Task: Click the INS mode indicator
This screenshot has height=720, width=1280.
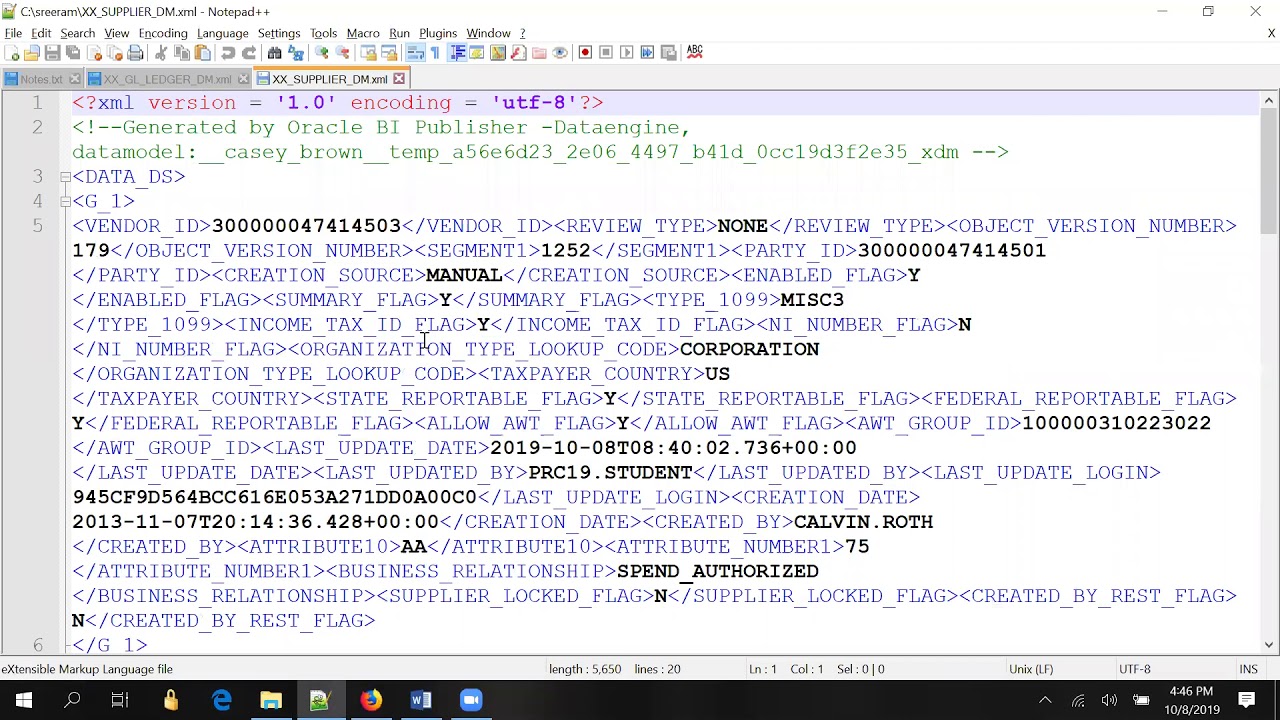Action: [x=1249, y=669]
